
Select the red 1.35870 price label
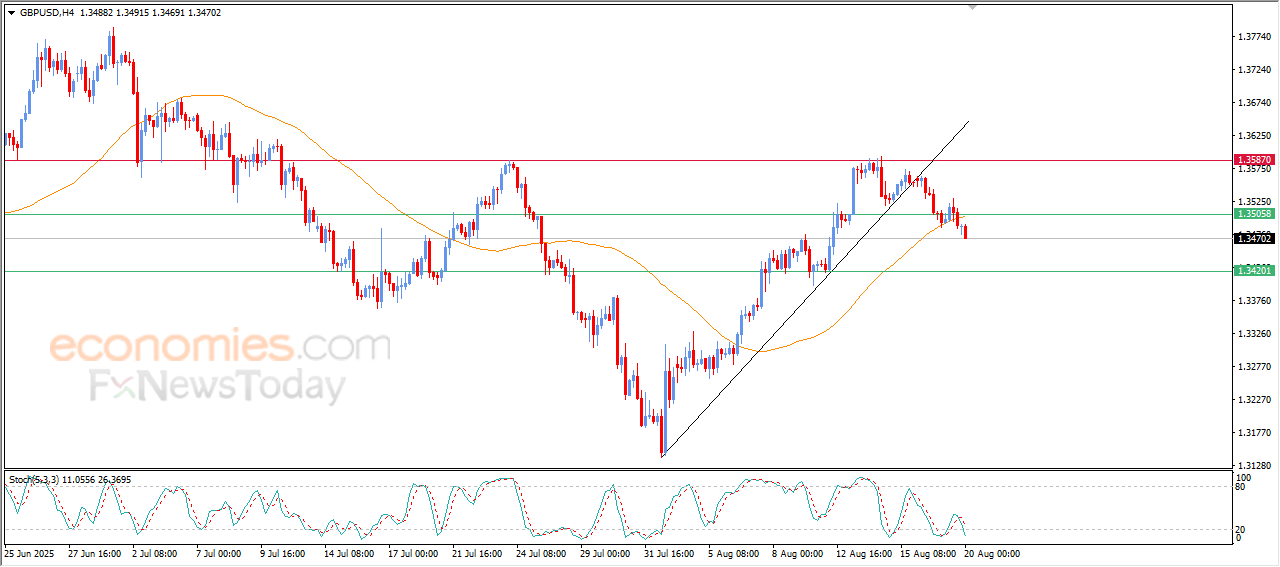(1254, 160)
